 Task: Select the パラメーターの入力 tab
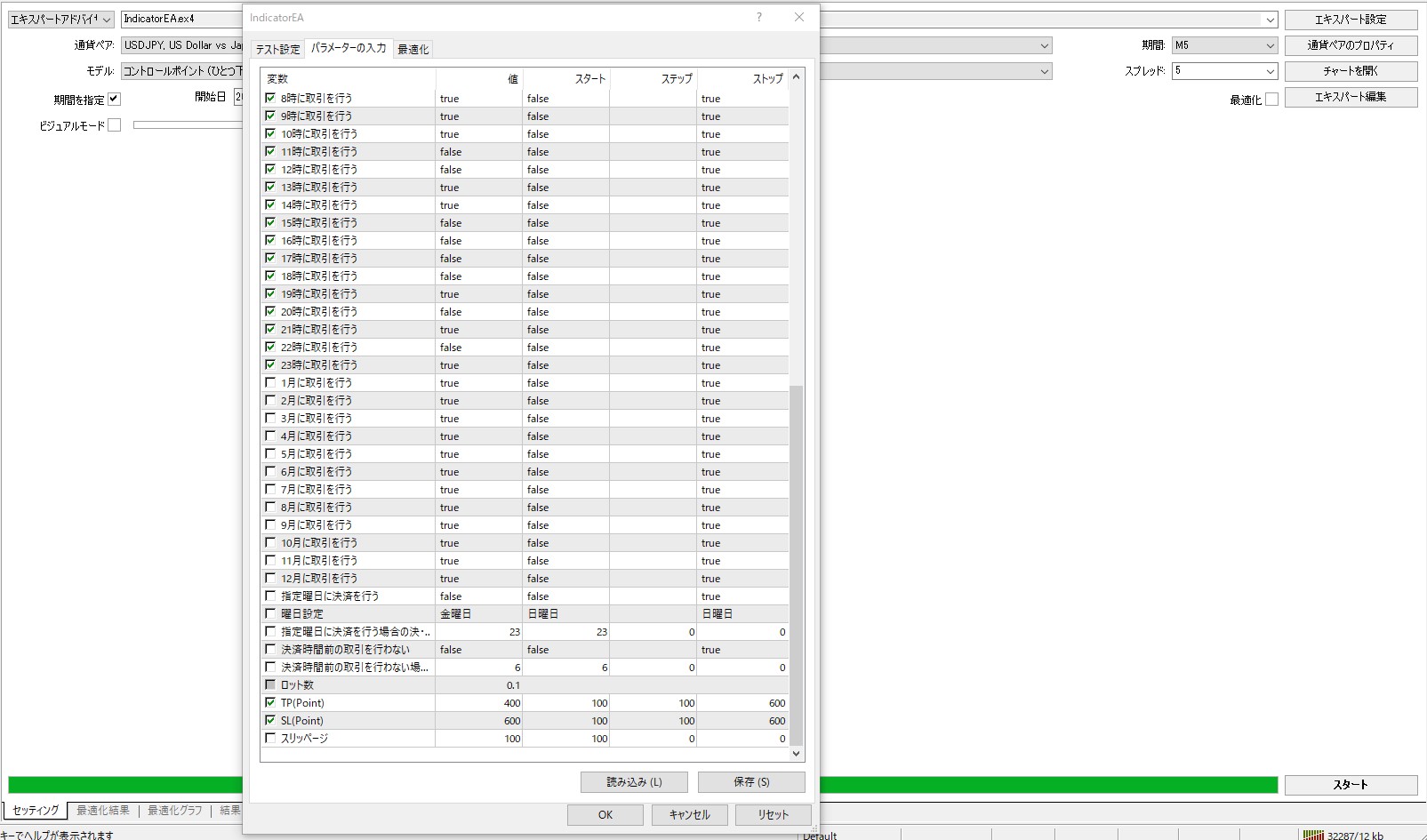coord(349,48)
